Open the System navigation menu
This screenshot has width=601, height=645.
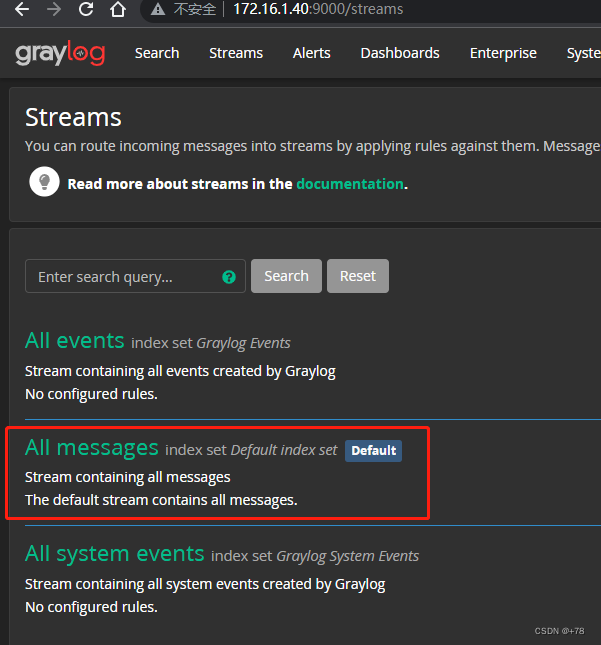(x=584, y=53)
